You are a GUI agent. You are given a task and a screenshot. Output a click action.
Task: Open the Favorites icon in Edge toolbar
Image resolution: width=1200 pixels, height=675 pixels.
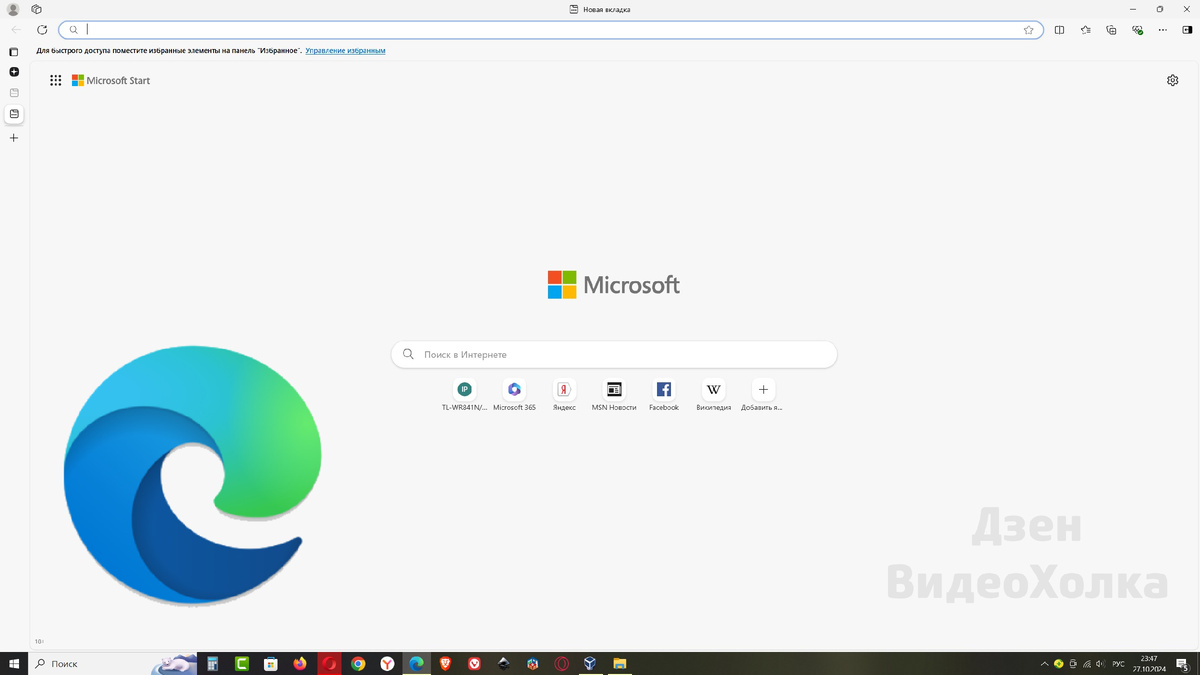1085,30
